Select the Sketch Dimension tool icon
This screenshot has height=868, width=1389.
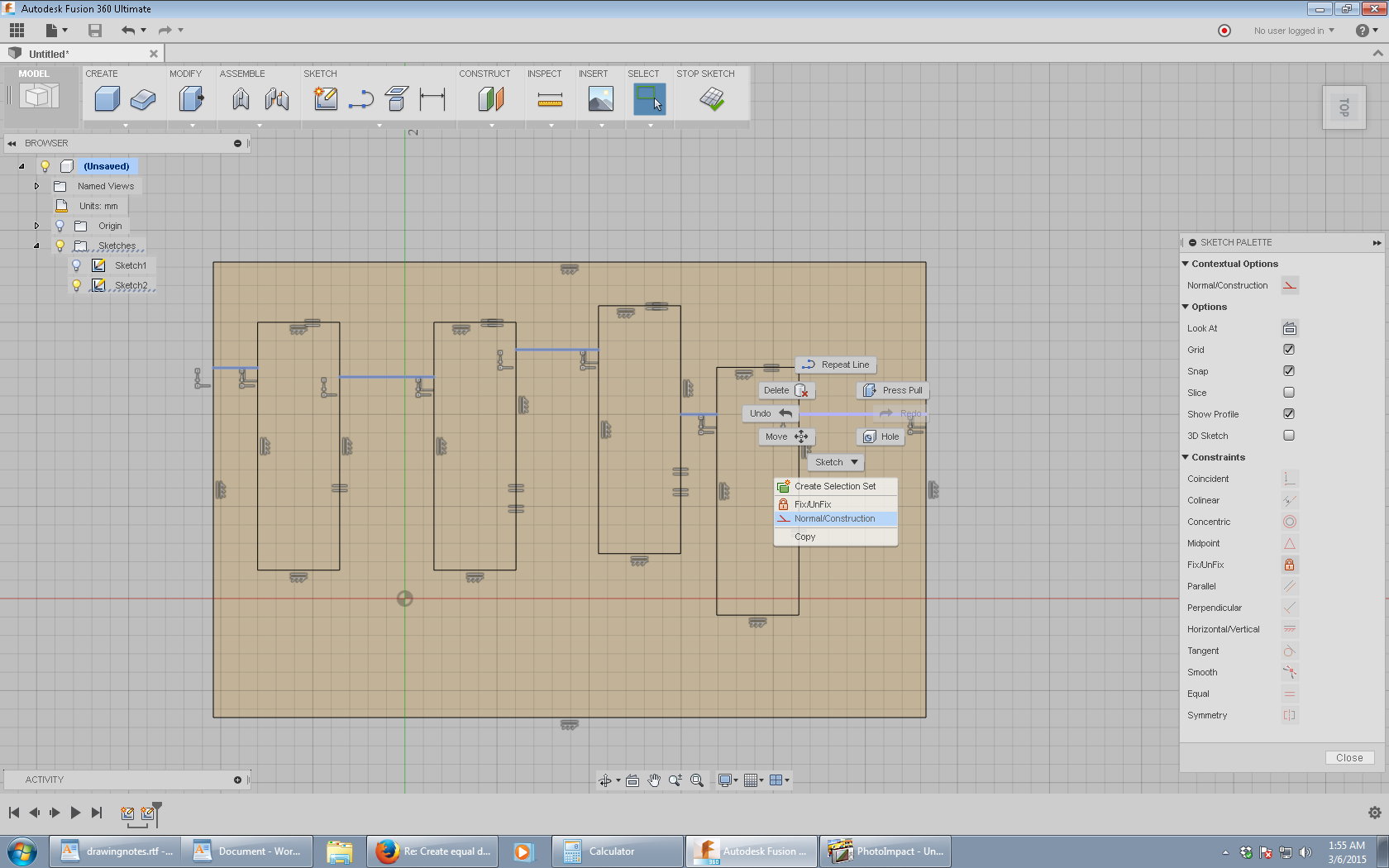click(x=432, y=100)
